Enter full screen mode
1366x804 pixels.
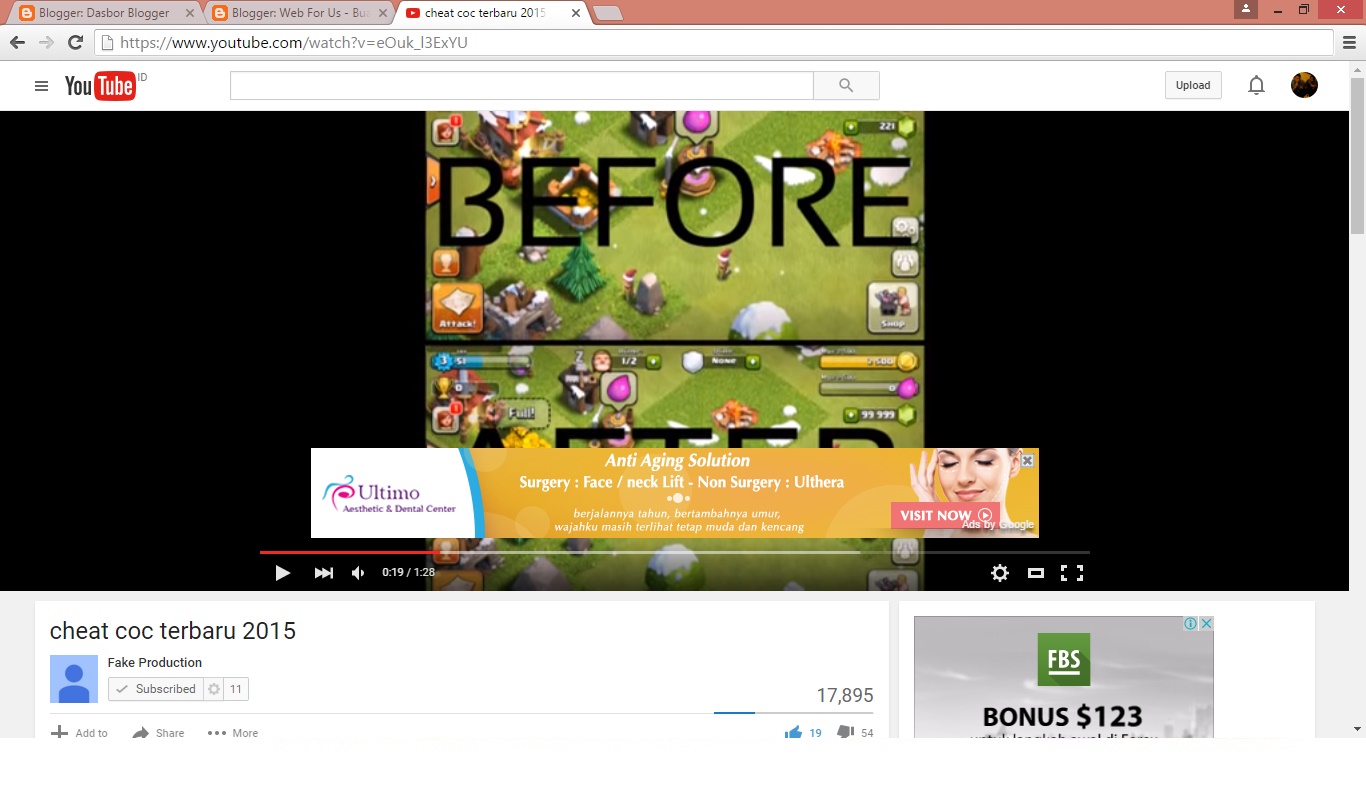point(1072,573)
